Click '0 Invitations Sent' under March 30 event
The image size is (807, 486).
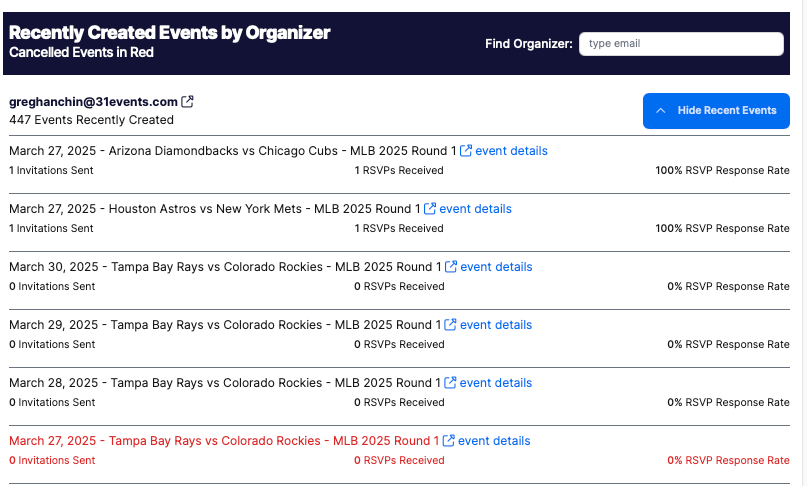point(52,286)
